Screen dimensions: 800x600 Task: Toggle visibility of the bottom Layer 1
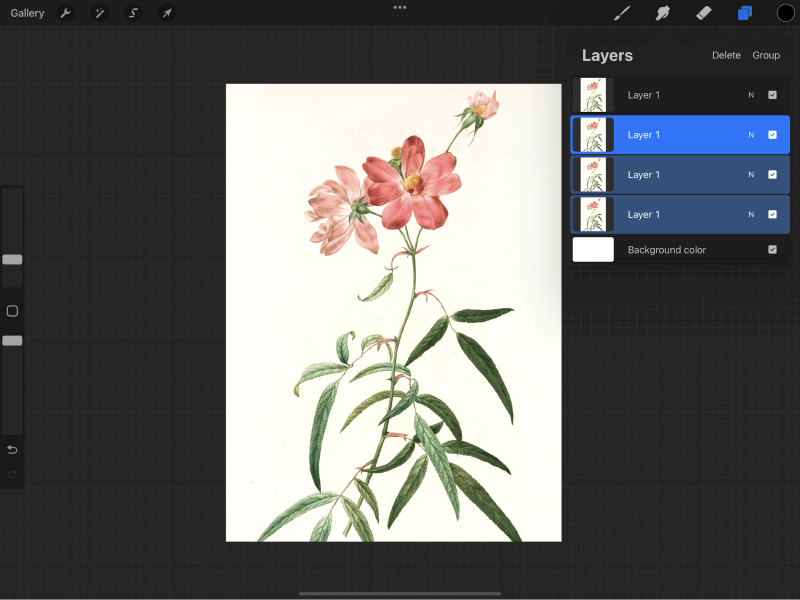[772, 214]
